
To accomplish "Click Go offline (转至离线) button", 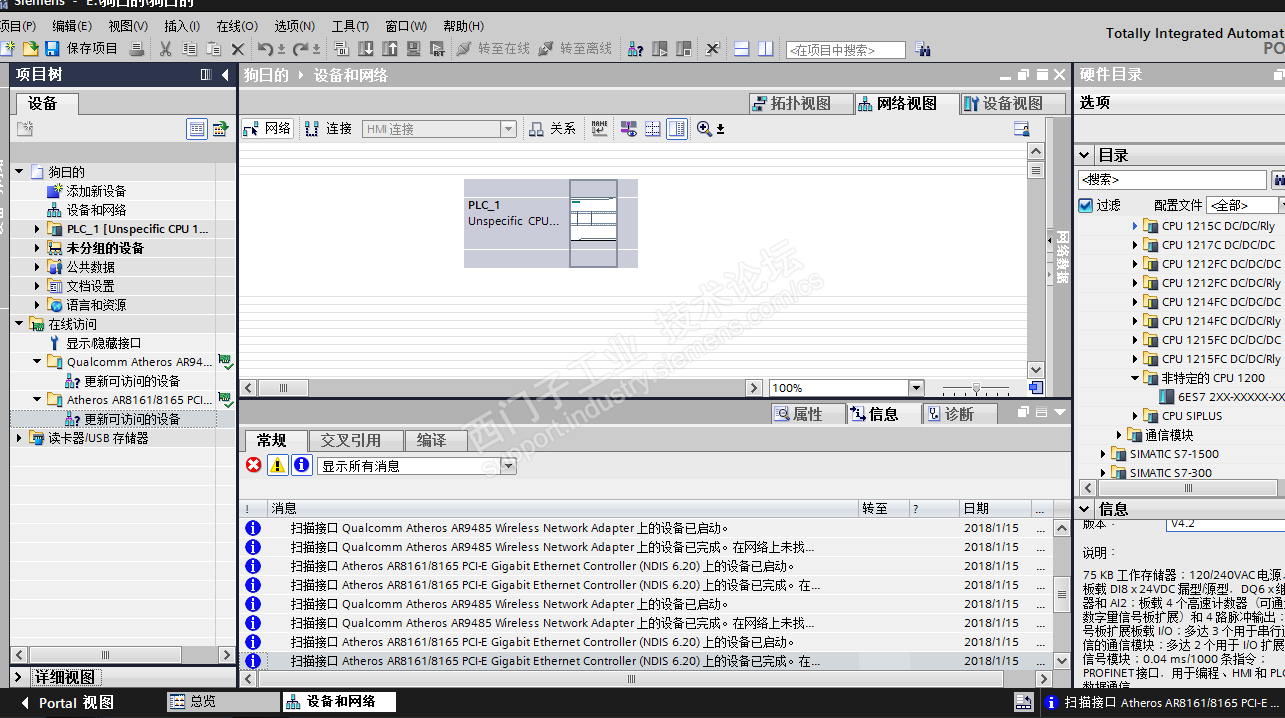I will pyautogui.click(x=575, y=48).
